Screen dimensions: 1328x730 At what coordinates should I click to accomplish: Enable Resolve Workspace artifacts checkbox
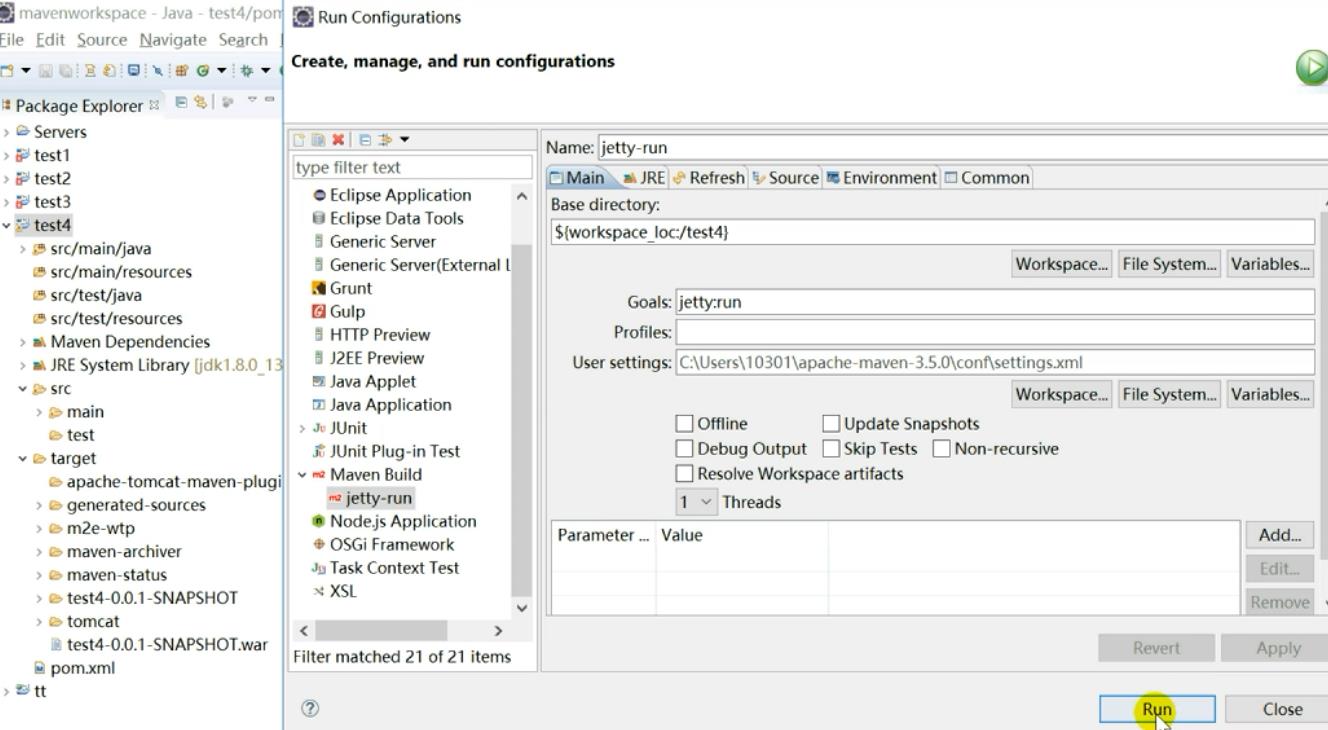(x=685, y=474)
